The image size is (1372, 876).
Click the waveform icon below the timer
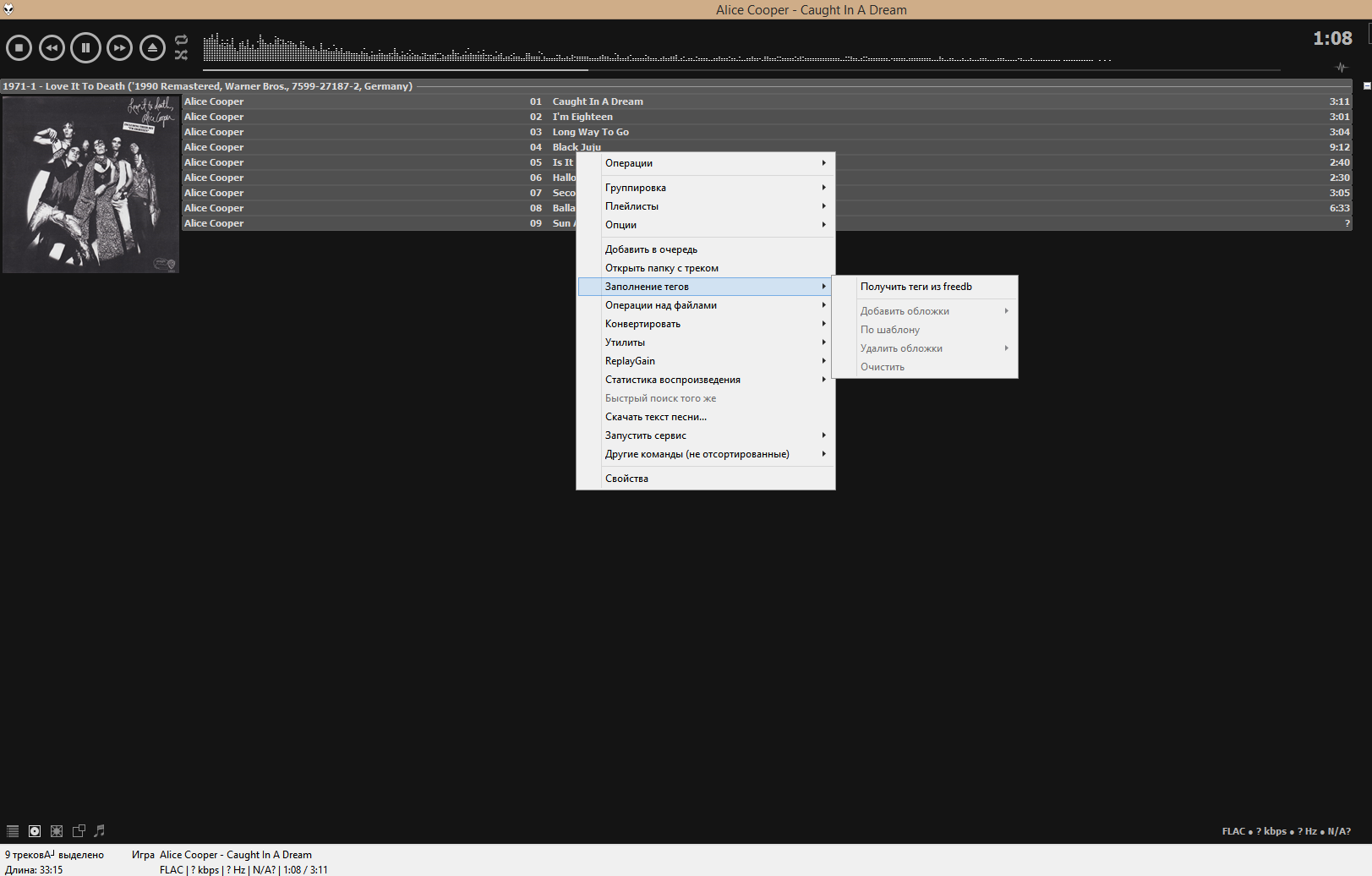[x=1341, y=68]
